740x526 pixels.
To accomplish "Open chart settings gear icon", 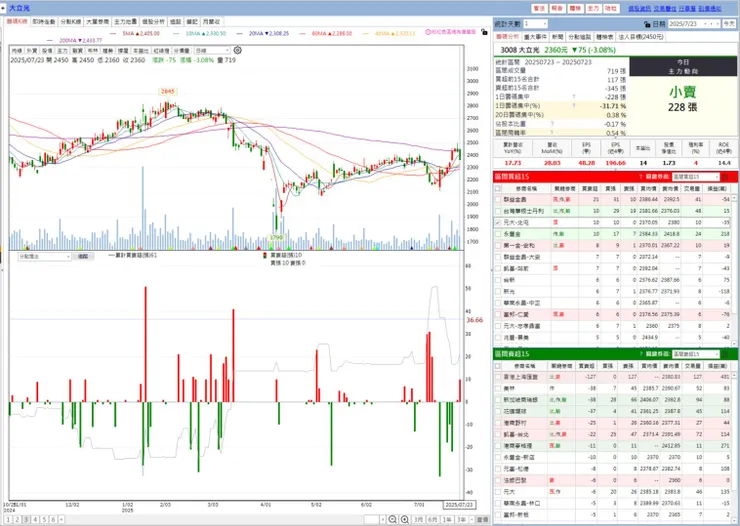I will (237, 50).
